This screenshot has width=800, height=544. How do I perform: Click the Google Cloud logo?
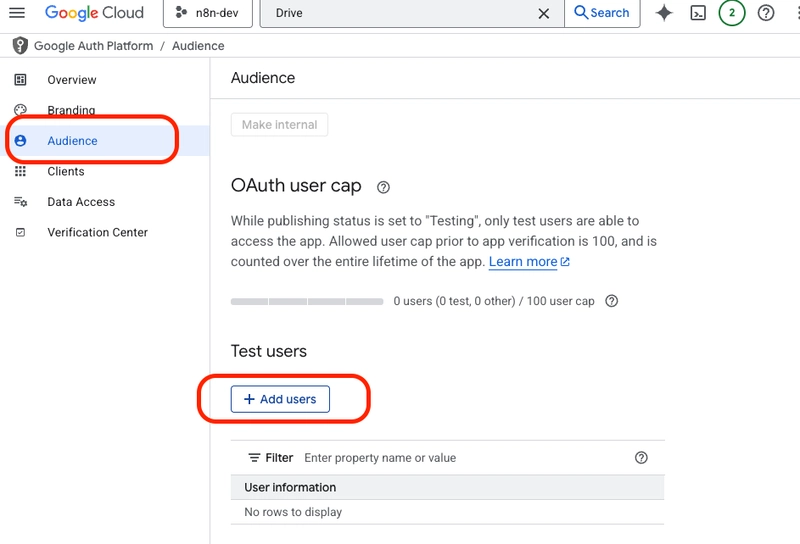click(x=94, y=13)
